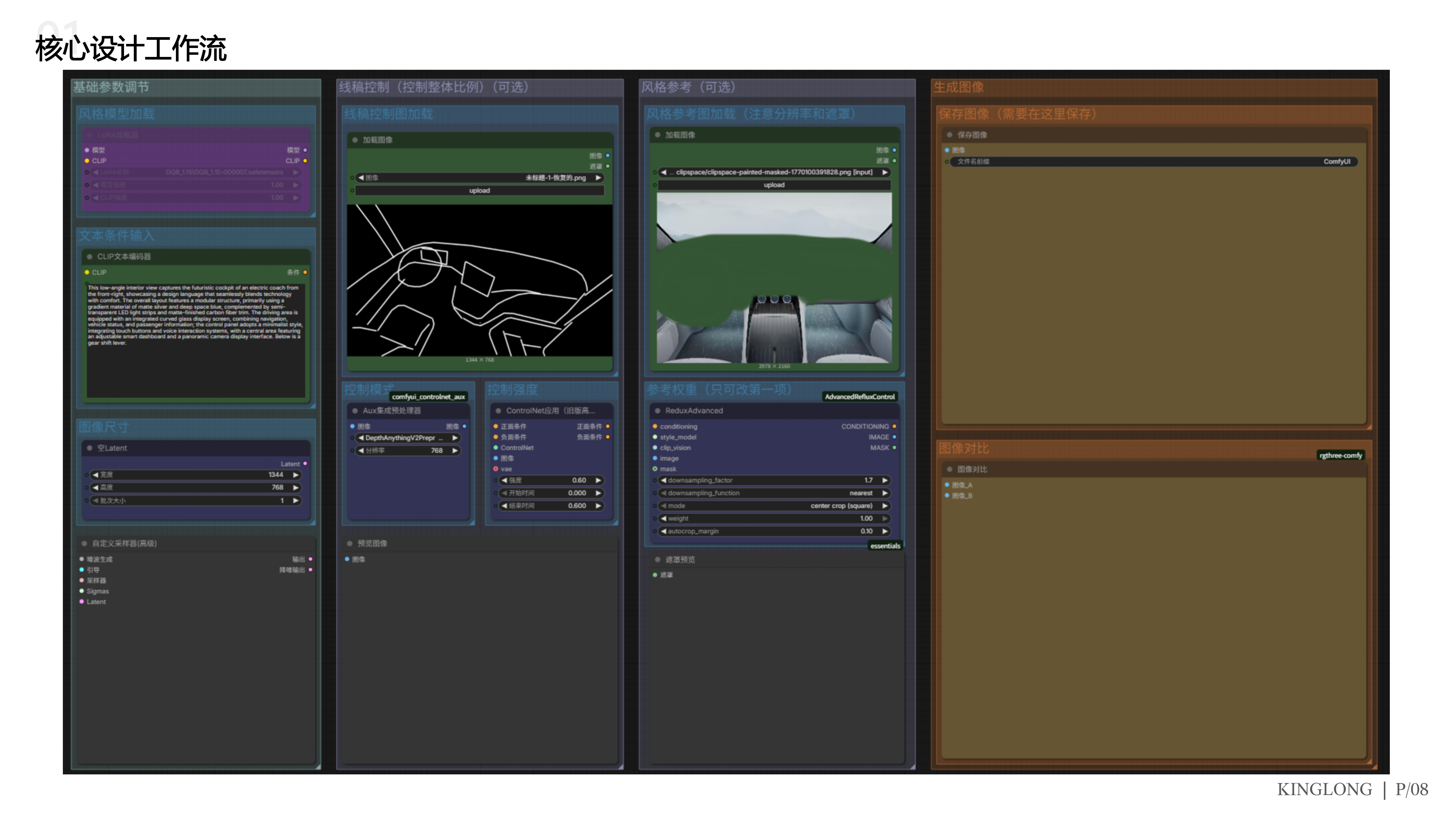Click the autocrop_margin 0.10 value field
Image resolution: width=1456 pixels, height=819 pixels.
point(774,532)
